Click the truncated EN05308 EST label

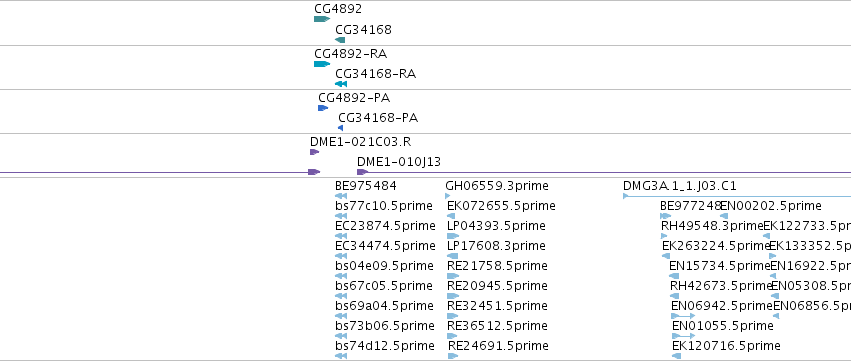pyautogui.click(x=811, y=286)
